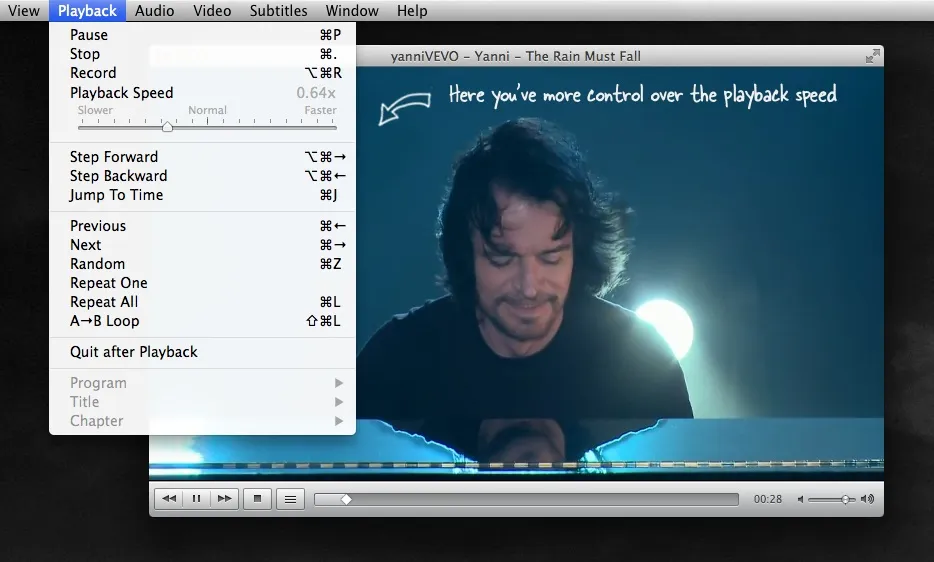The height and width of the screenshot is (562, 934).
Task: Click the Playback Speed label
Action: 122,93
